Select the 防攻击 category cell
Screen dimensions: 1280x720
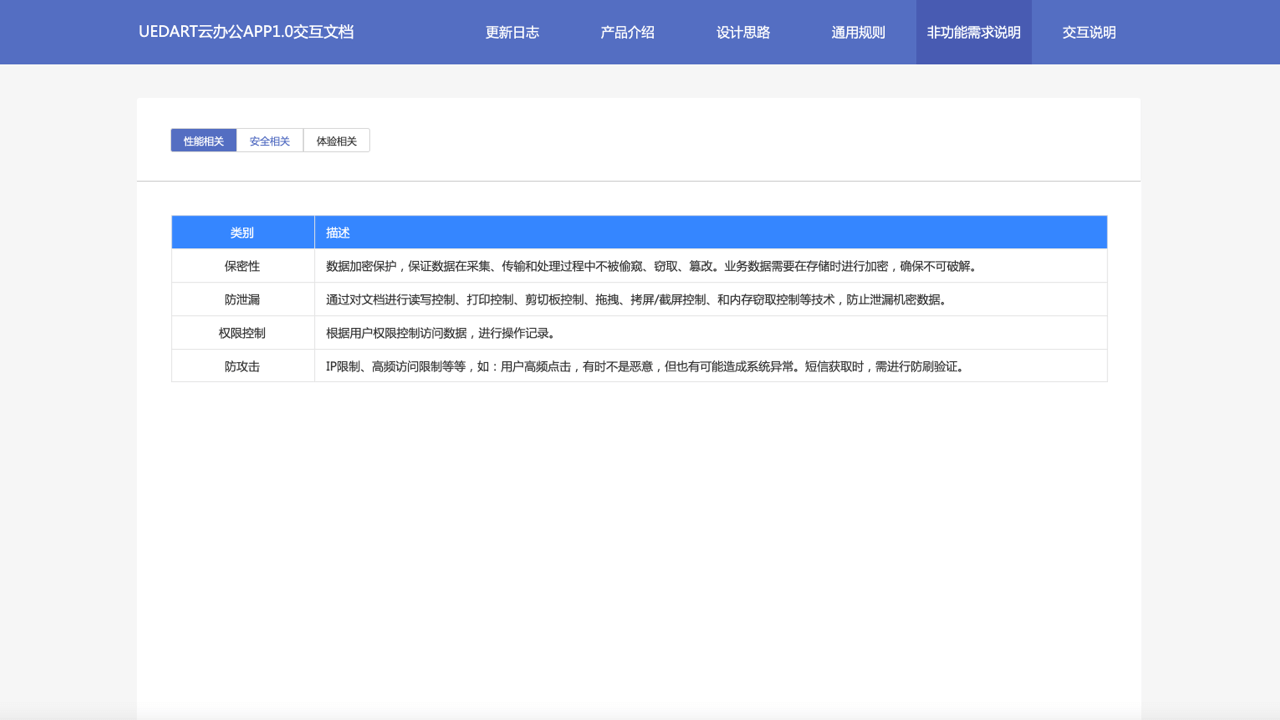click(242, 366)
